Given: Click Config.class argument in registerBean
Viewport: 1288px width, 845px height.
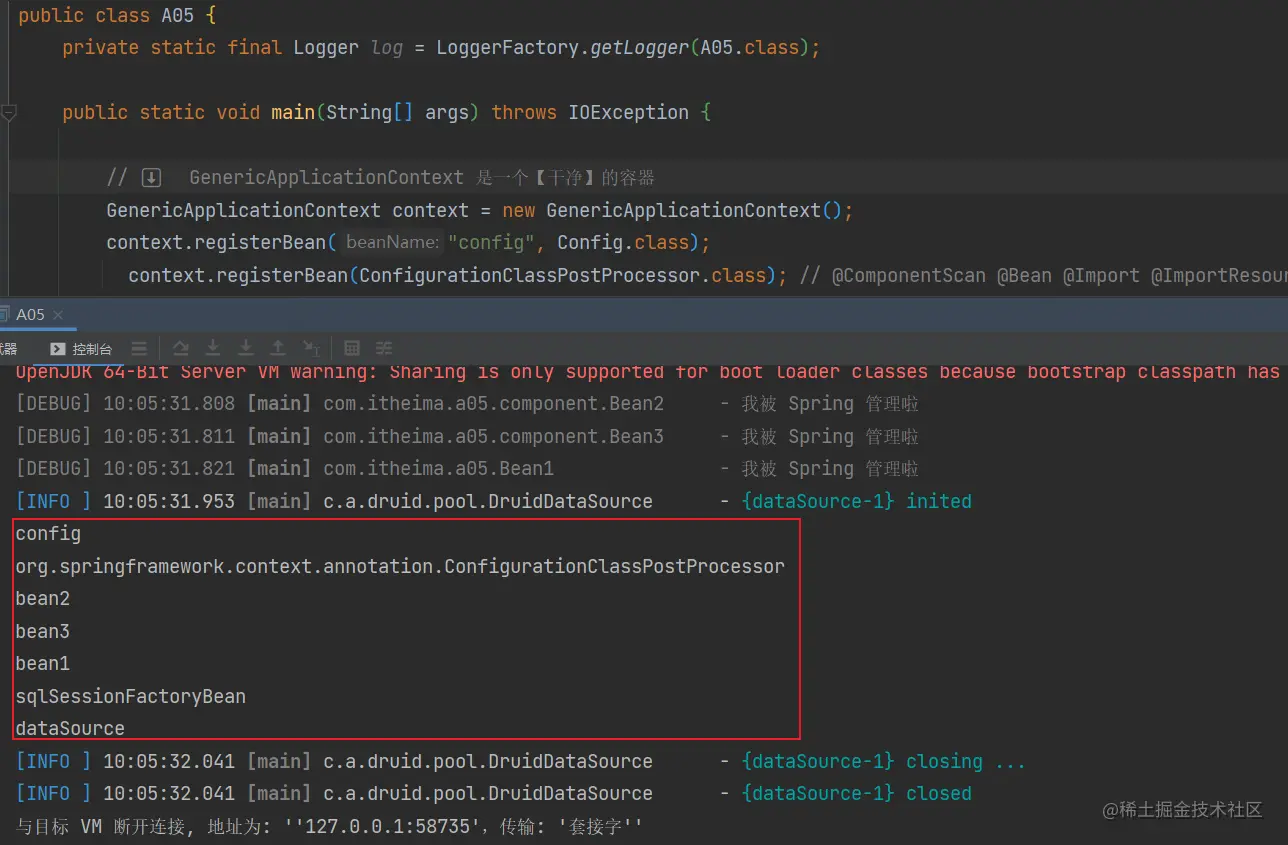Looking at the screenshot, I should (623, 243).
